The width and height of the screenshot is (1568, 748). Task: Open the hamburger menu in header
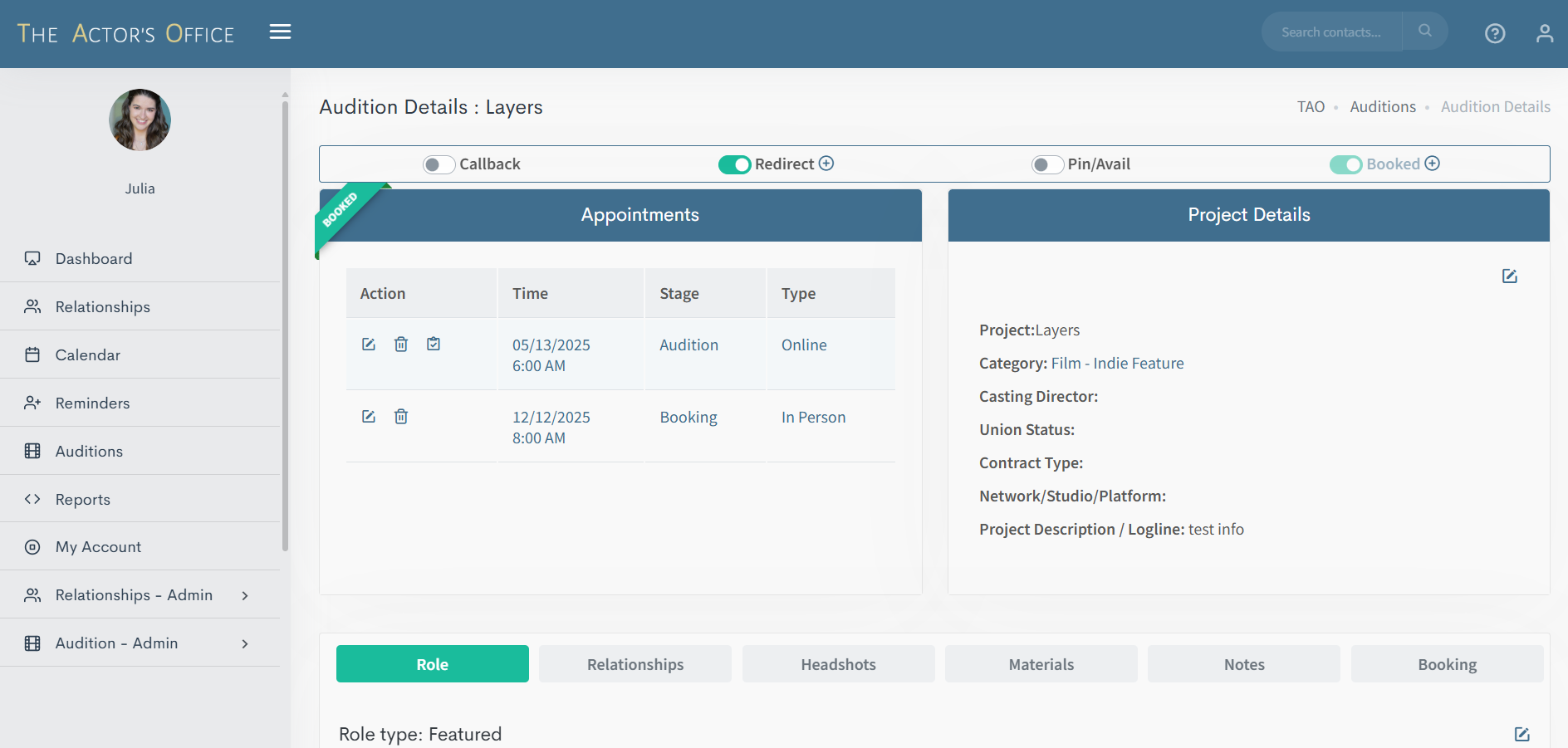280,32
